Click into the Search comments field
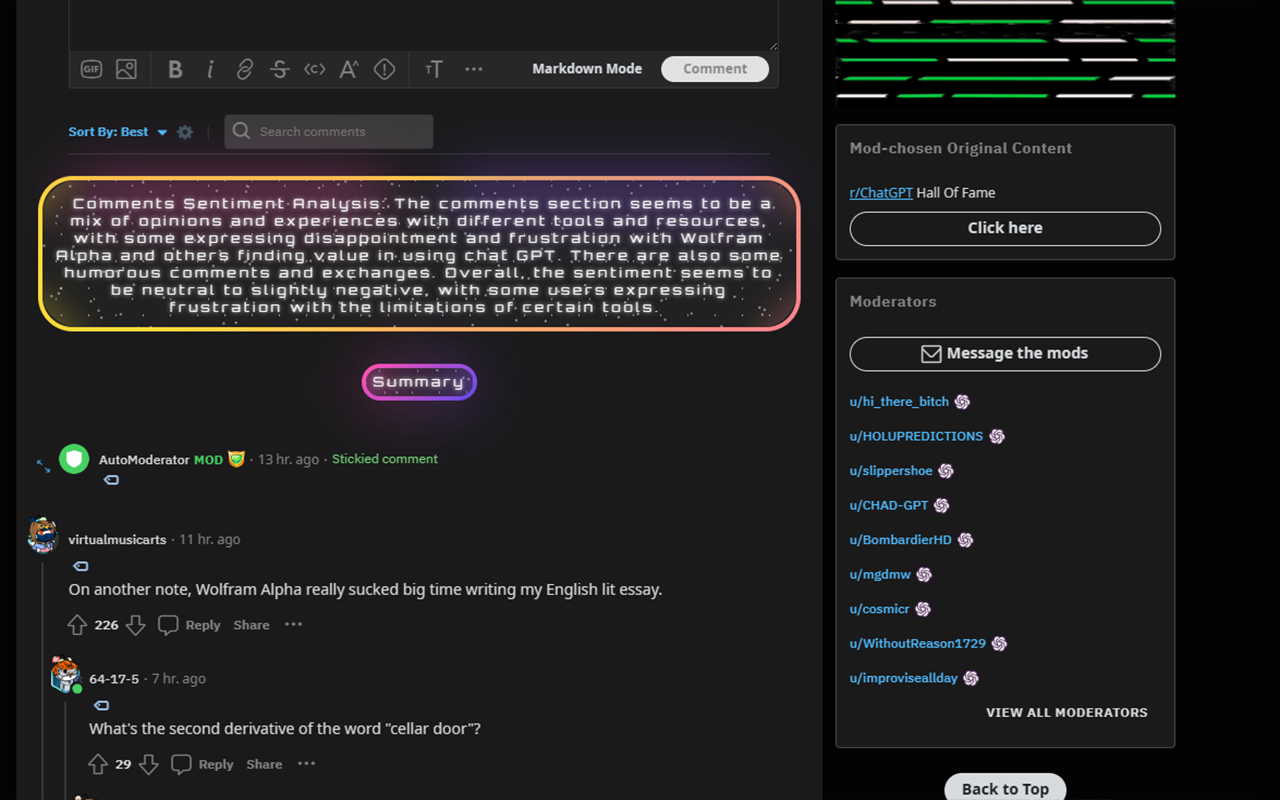This screenshot has height=800, width=1280. [x=328, y=131]
